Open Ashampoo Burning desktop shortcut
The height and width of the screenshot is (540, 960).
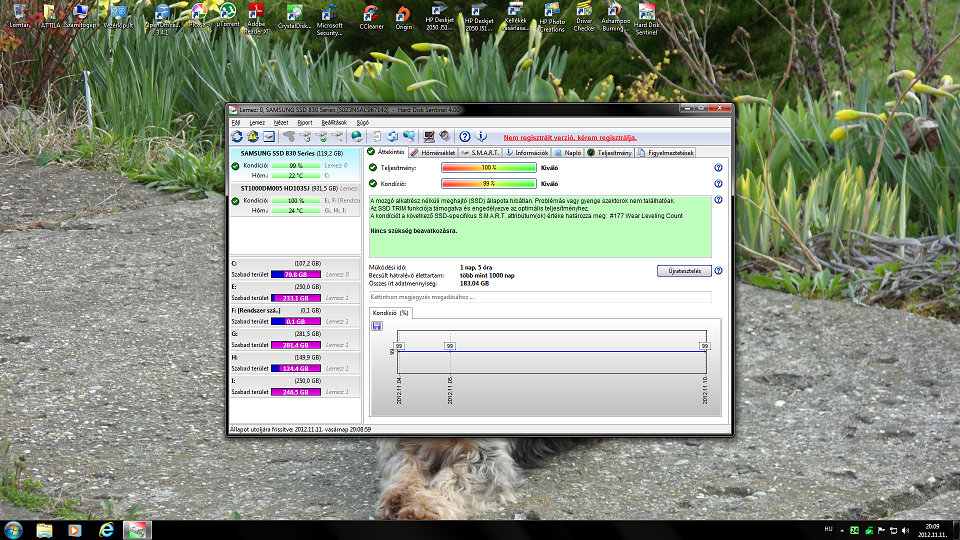click(x=615, y=17)
